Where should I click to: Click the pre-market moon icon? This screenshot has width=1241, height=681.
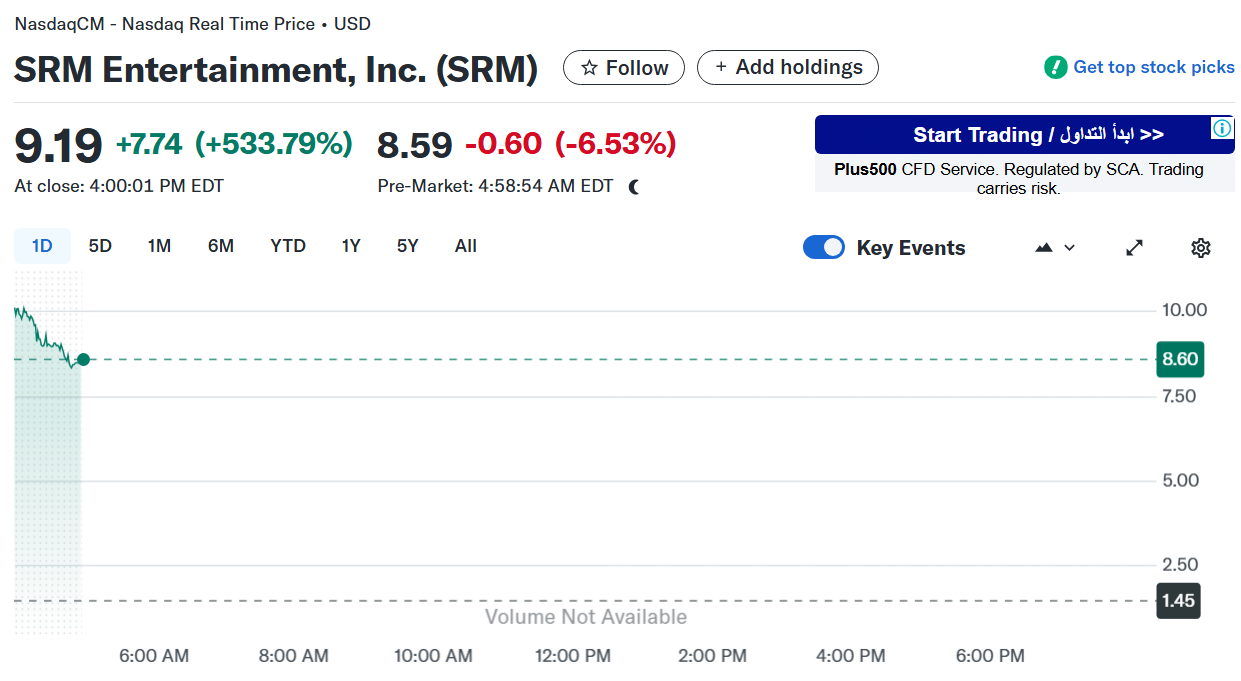click(634, 186)
